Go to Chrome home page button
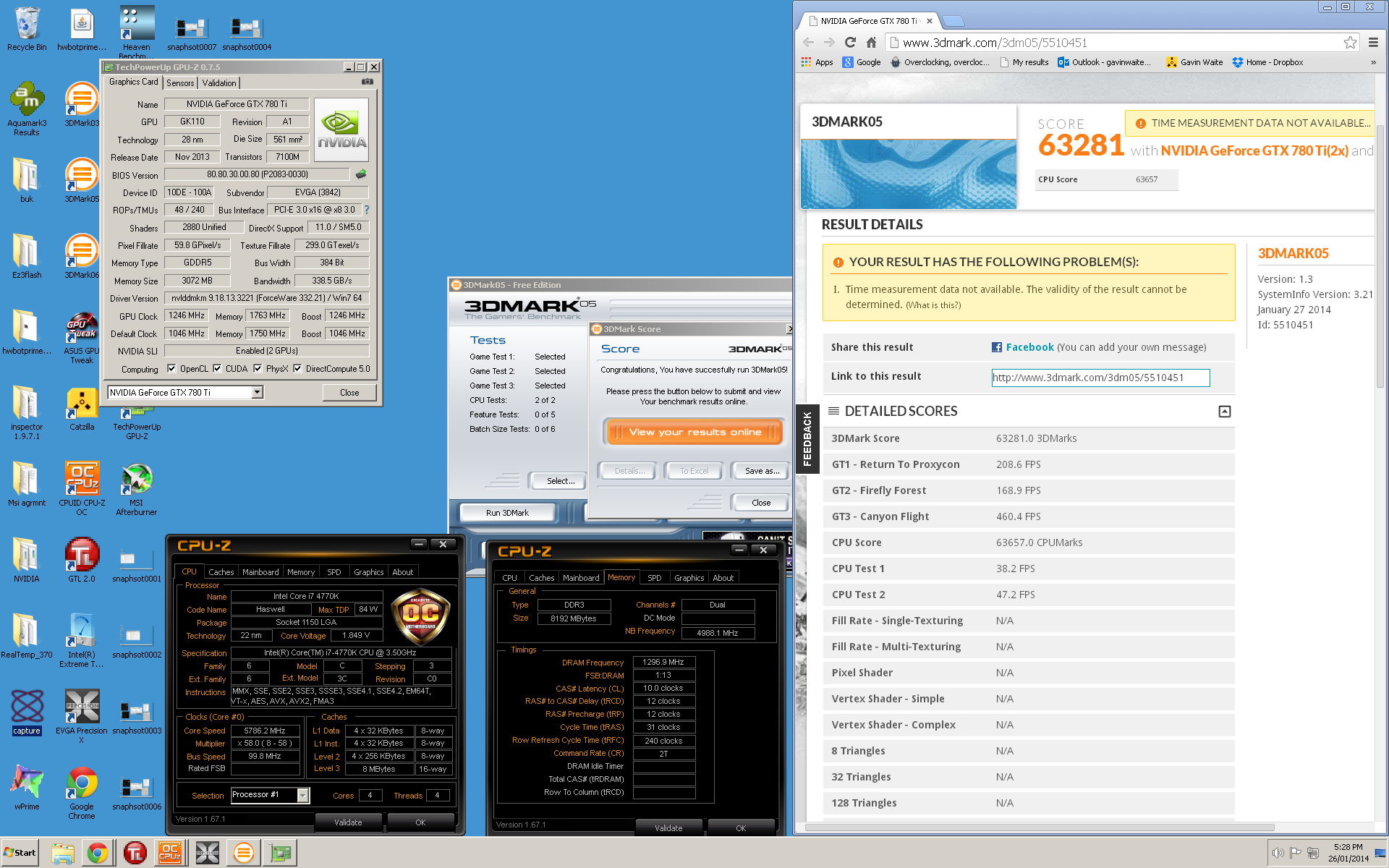 [871, 43]
